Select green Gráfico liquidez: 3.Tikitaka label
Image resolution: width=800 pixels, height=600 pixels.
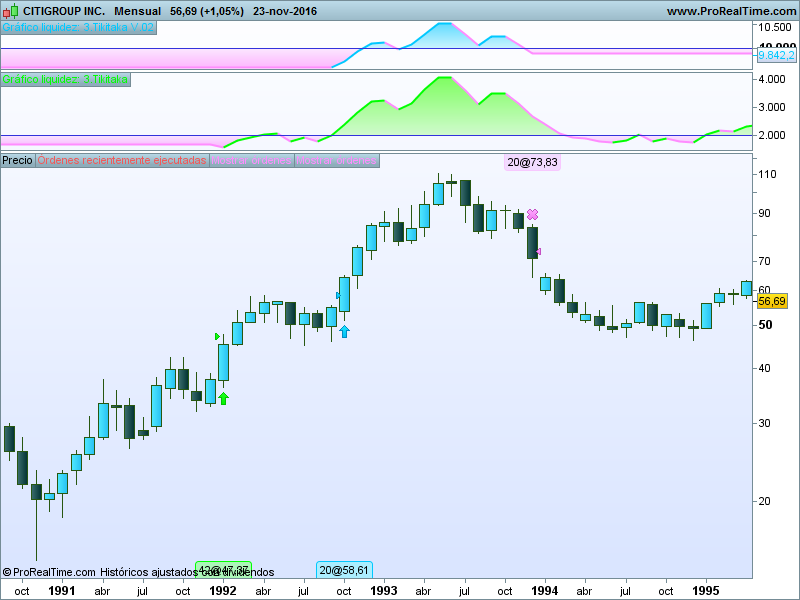(65, 80)
